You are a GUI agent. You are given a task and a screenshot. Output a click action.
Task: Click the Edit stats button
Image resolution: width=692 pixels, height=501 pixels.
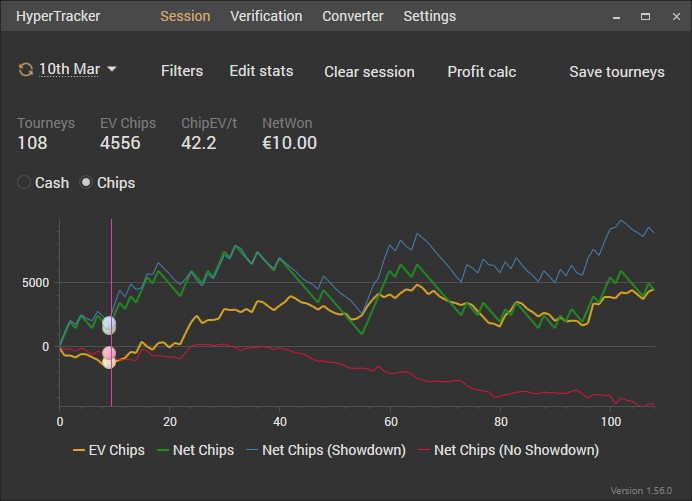point(261,71)
